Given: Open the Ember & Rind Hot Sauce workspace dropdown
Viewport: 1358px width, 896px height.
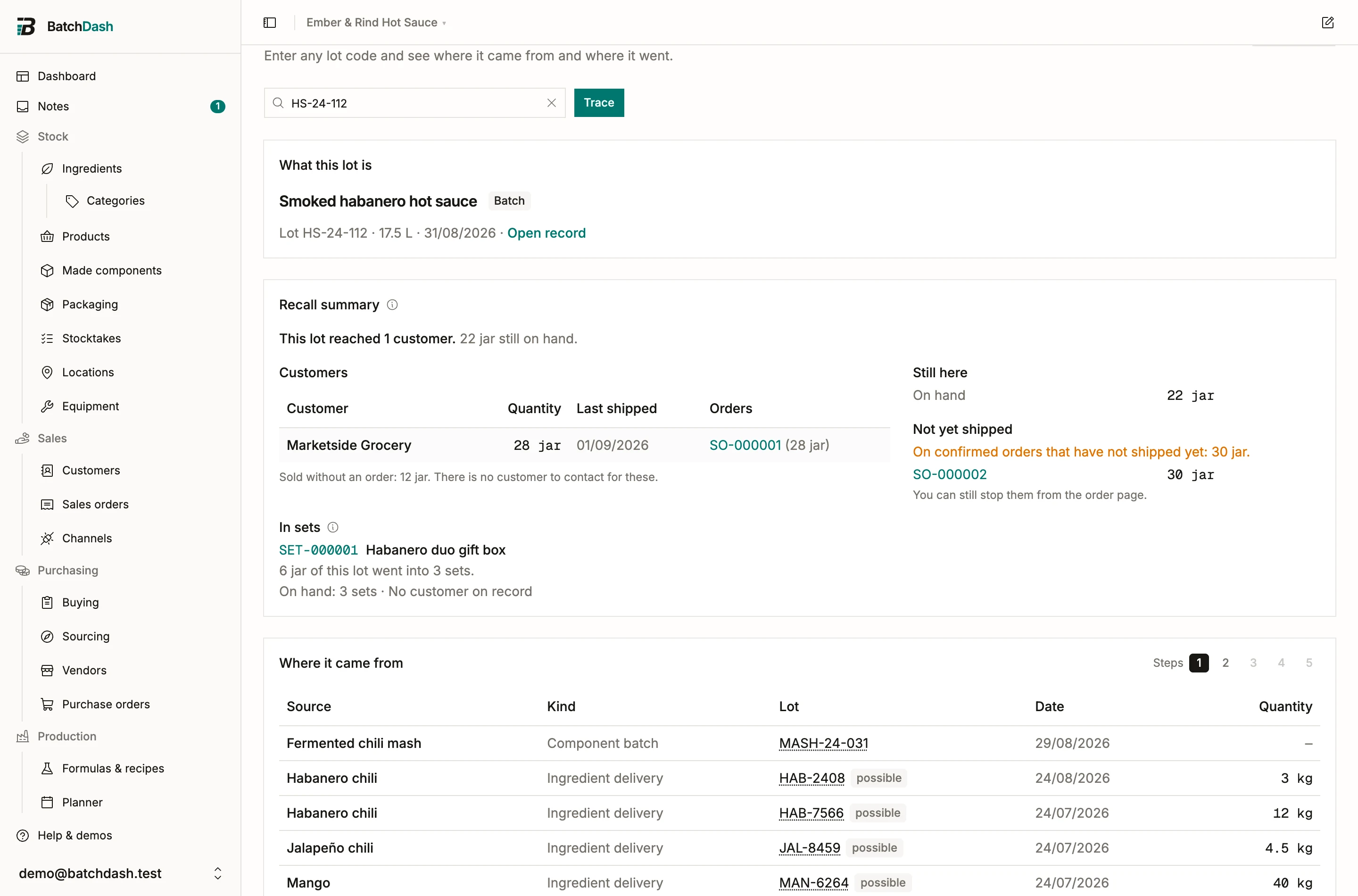Looking at the screenshot, I should tap(376, 22).
